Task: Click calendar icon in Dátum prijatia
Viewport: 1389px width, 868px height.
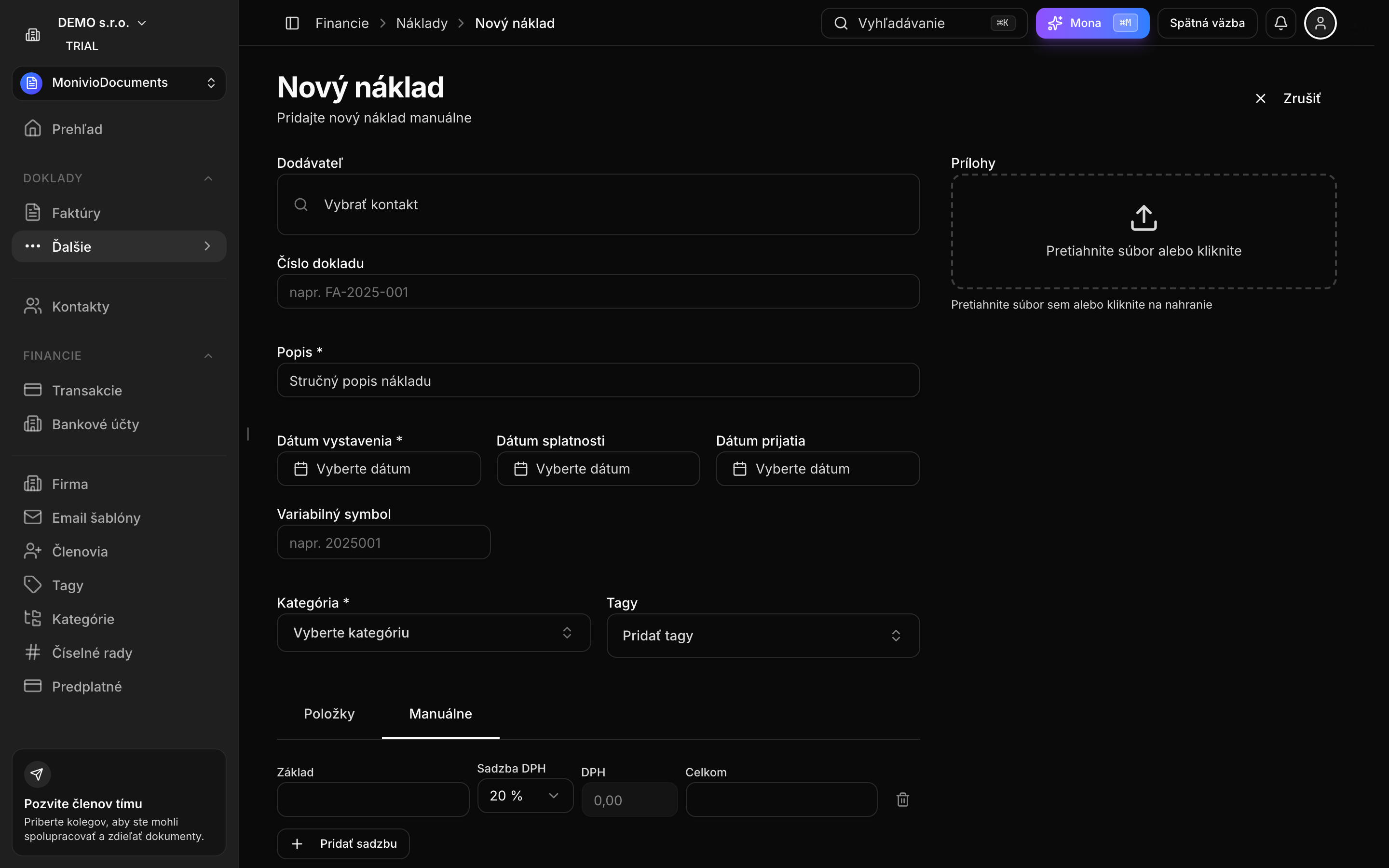Action: (740, 469)
